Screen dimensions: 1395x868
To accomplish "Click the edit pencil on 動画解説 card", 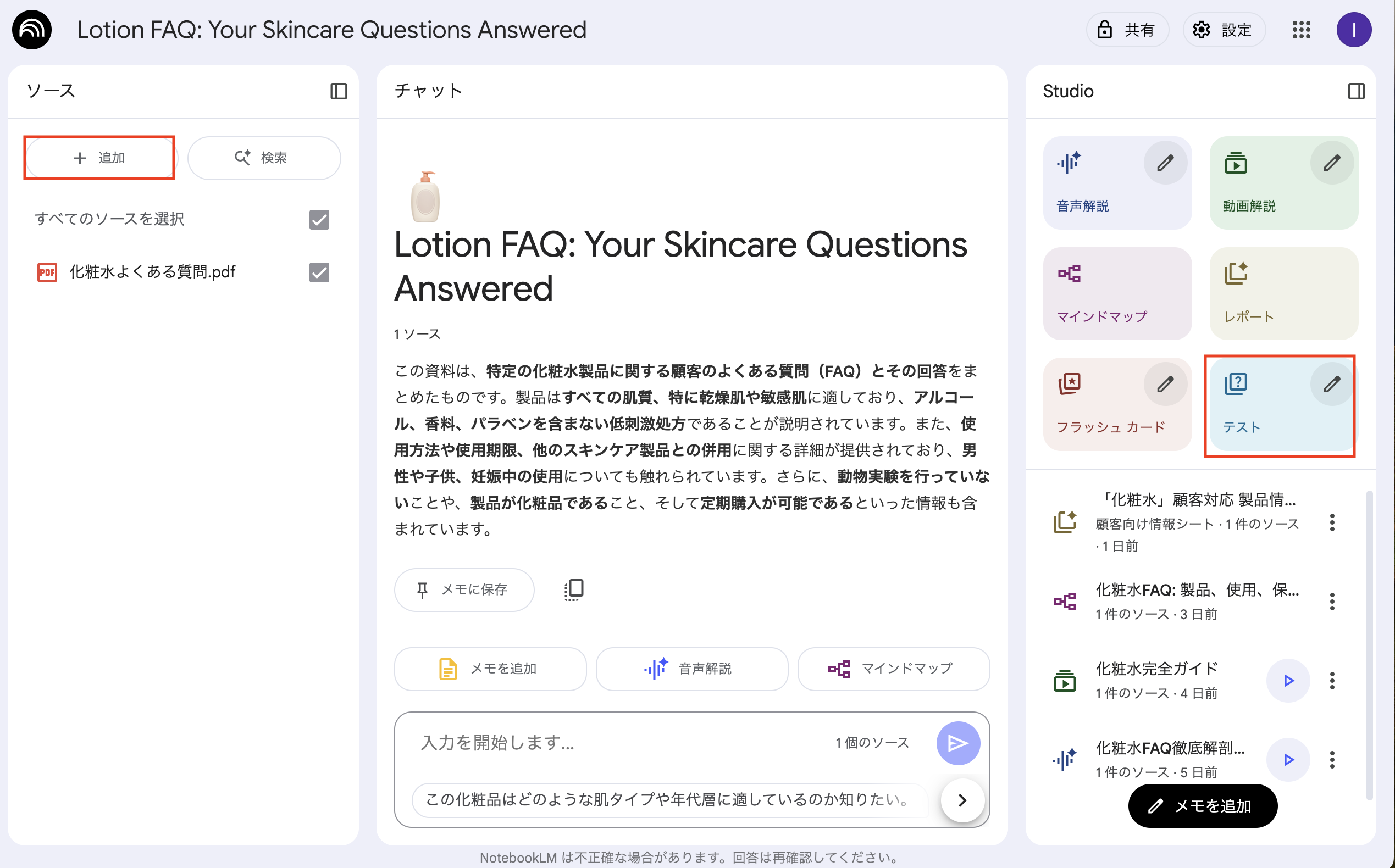I will [x=1331, y=163].
